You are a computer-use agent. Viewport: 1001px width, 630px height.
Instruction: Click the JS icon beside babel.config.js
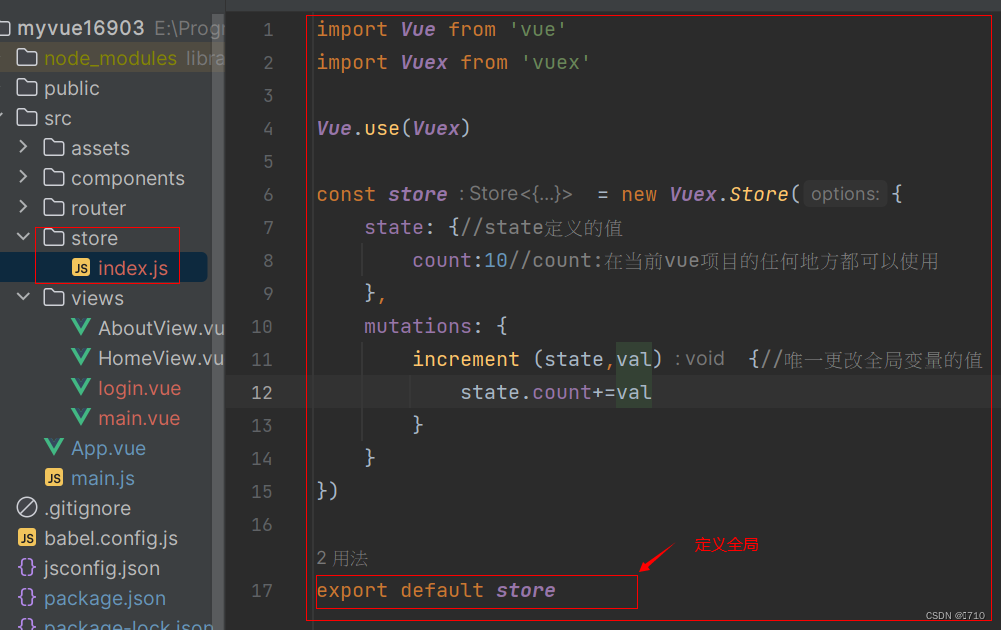tap(27, 537)
